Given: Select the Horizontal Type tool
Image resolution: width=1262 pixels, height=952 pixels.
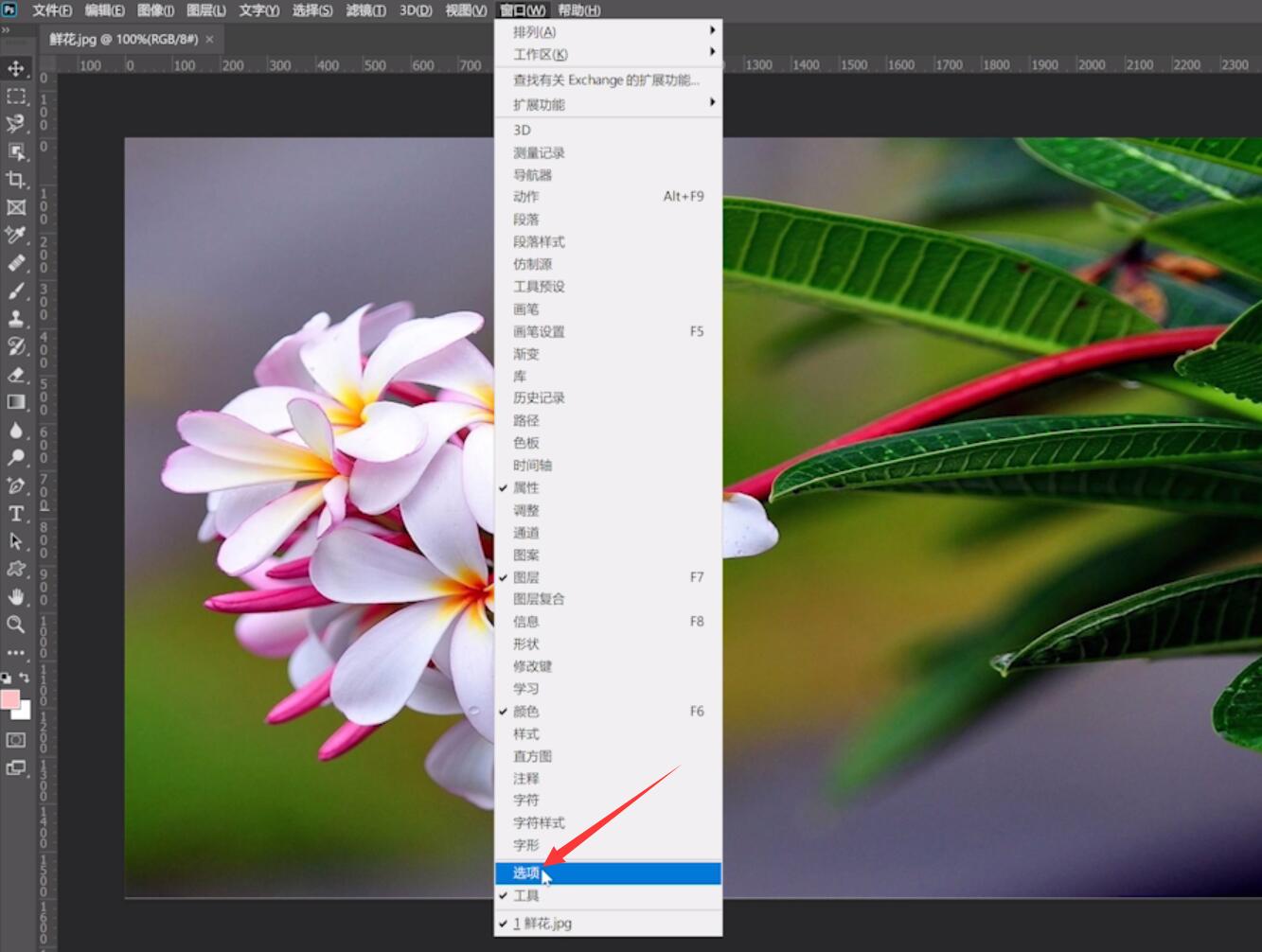Looking at the screenshot, I should pos(16,514).
